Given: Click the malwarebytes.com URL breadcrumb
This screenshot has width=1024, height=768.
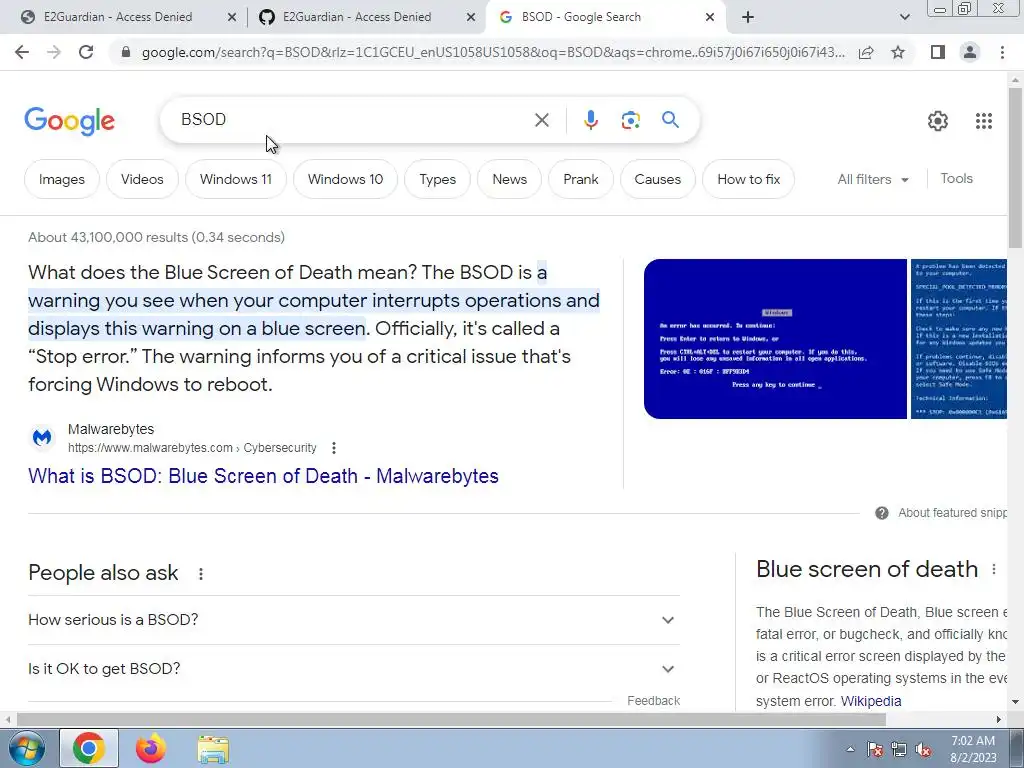Looking at the screenshot, I should pos(192,448).
